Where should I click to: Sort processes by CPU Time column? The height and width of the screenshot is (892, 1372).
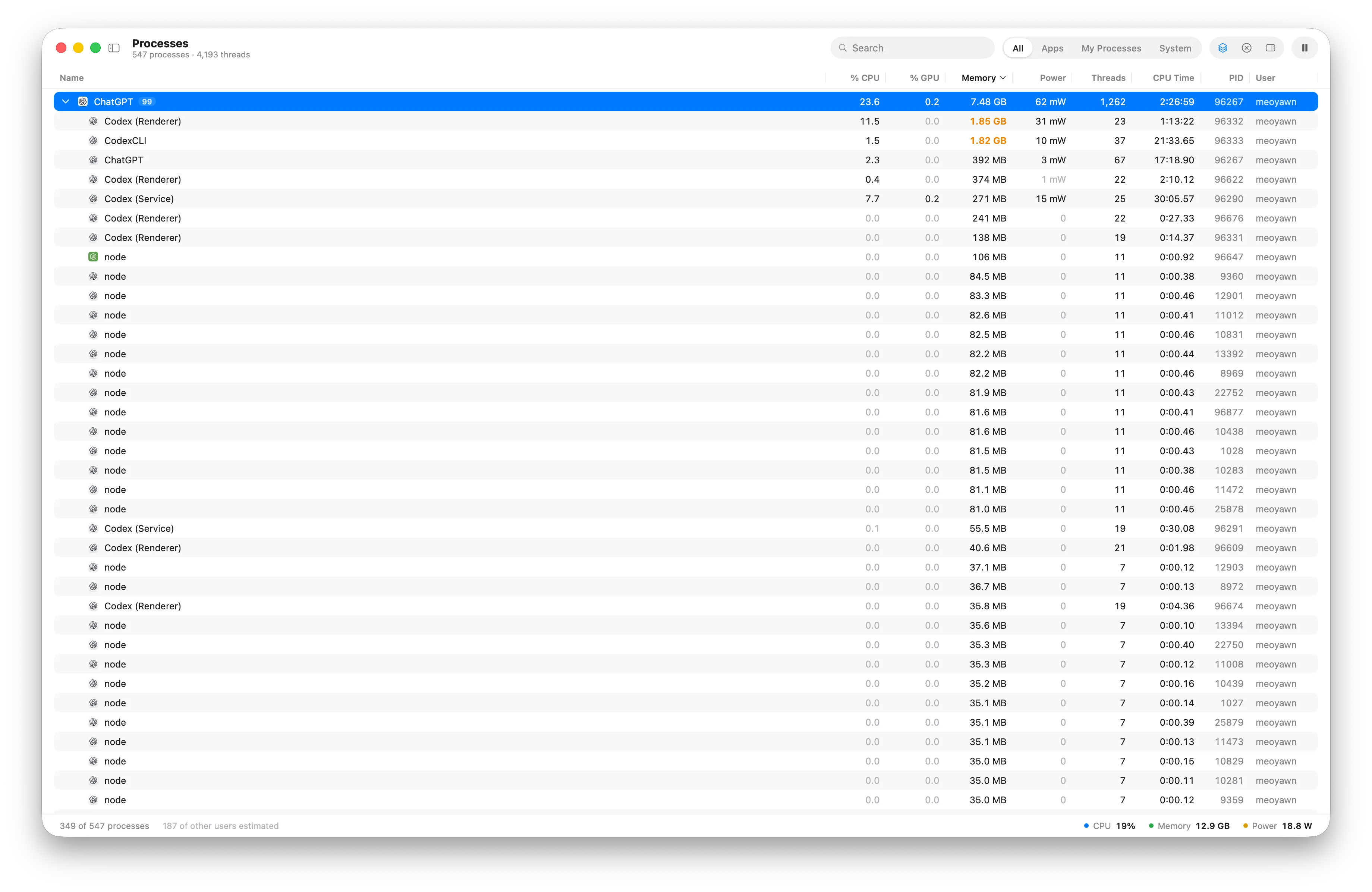(x=1173, y=78)
